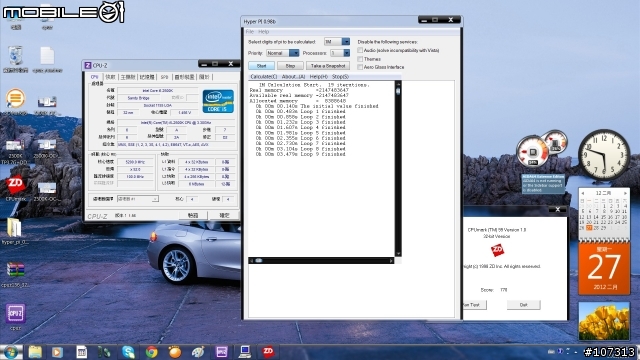Click the CPU meter gauge gadget
The image size is (640, 360).
tap(533, 152)
